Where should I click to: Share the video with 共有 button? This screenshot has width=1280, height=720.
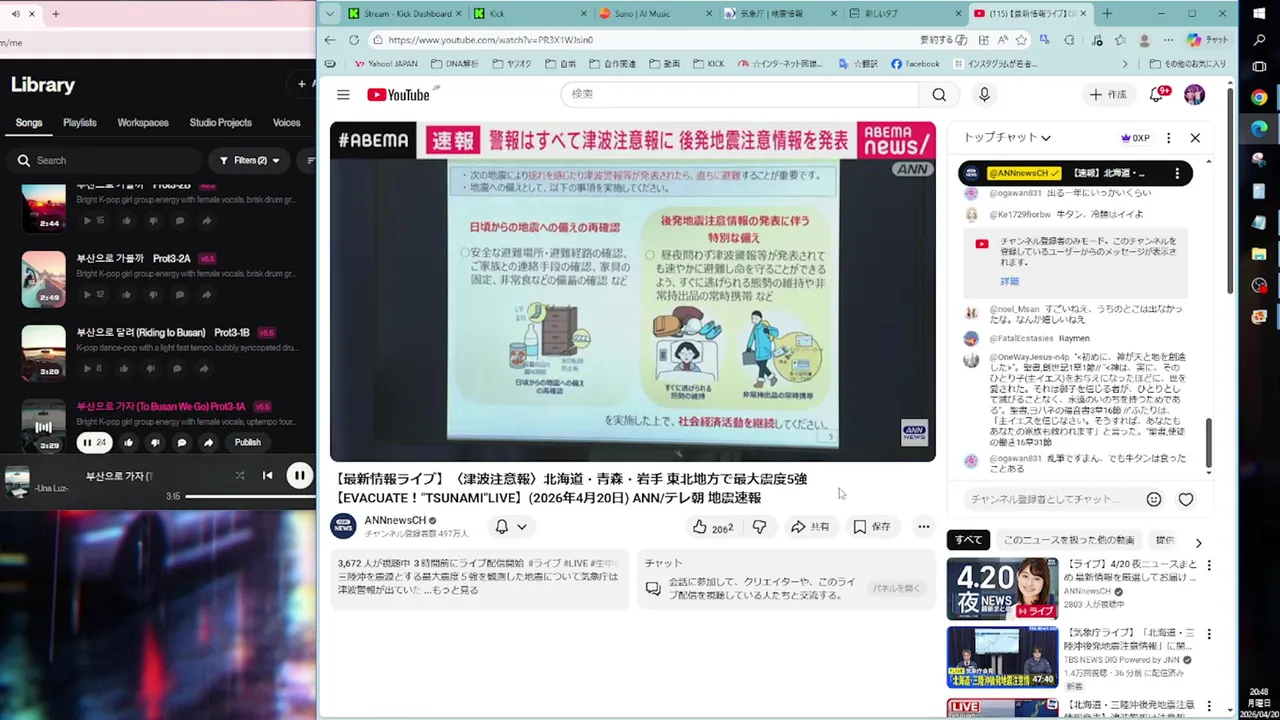(x=810, y=527)
